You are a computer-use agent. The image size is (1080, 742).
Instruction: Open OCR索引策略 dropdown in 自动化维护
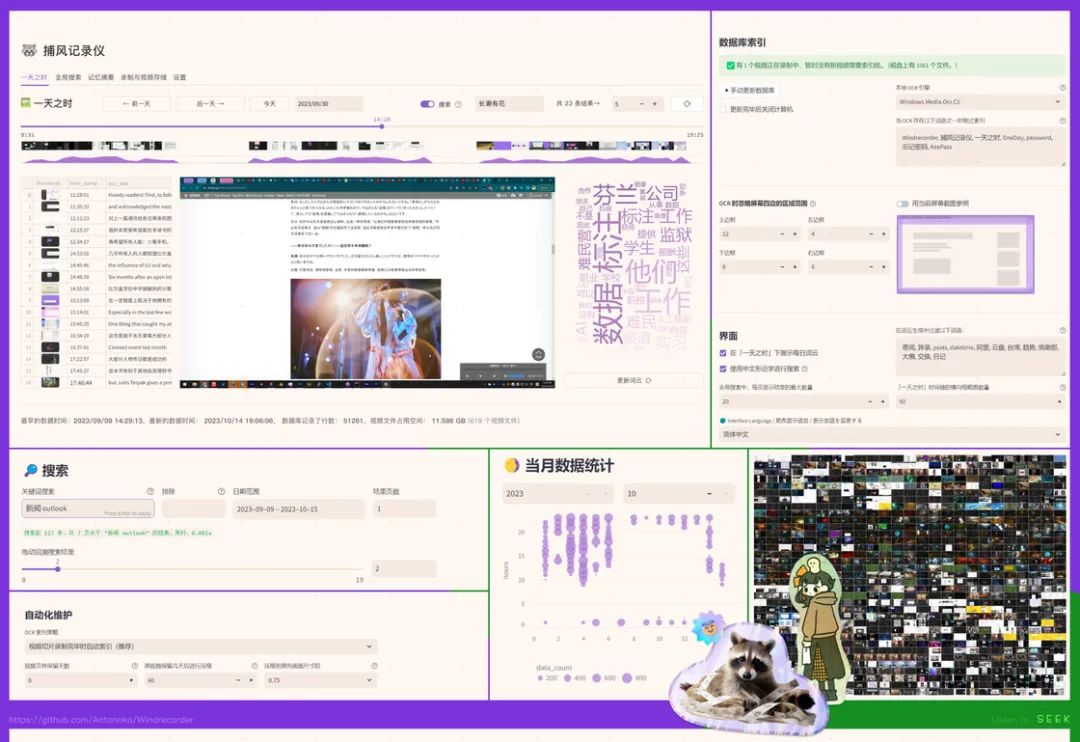(200, 646)
